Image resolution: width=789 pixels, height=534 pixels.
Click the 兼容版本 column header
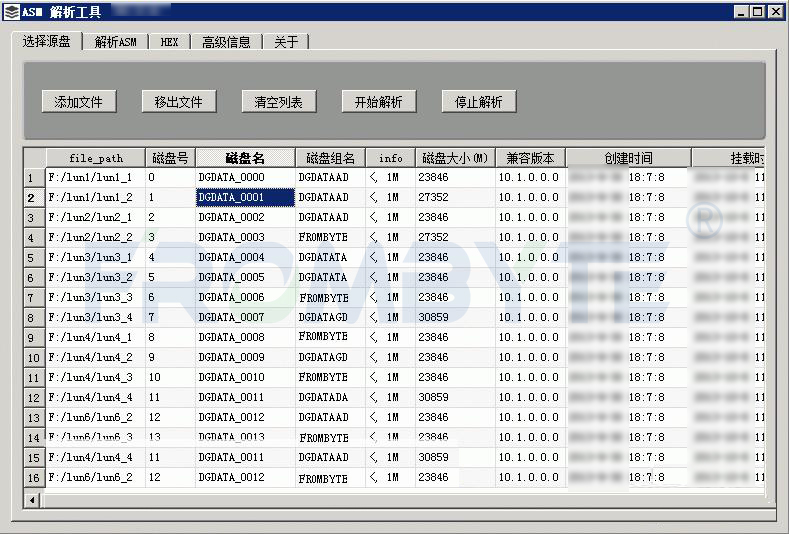tap(530, 158)
